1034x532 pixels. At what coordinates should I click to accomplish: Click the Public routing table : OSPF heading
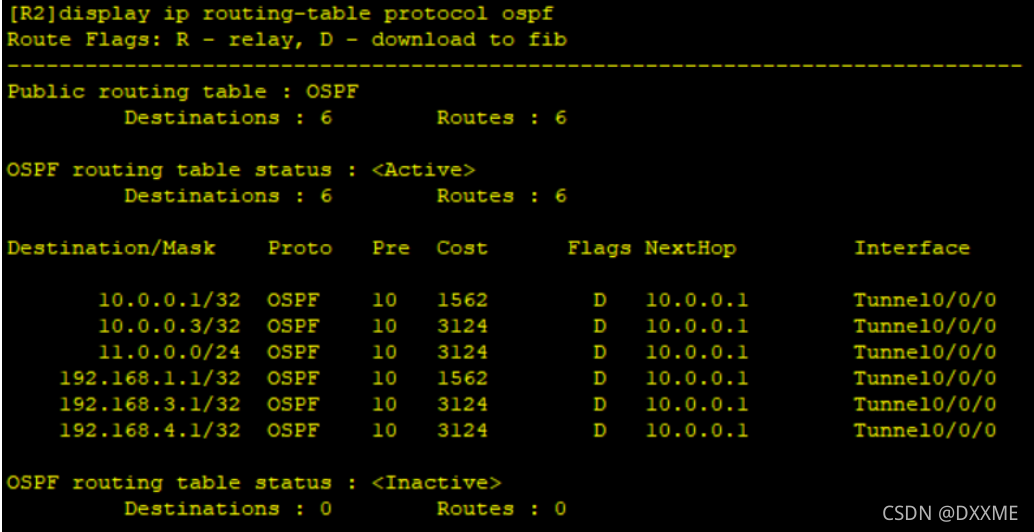183,92
